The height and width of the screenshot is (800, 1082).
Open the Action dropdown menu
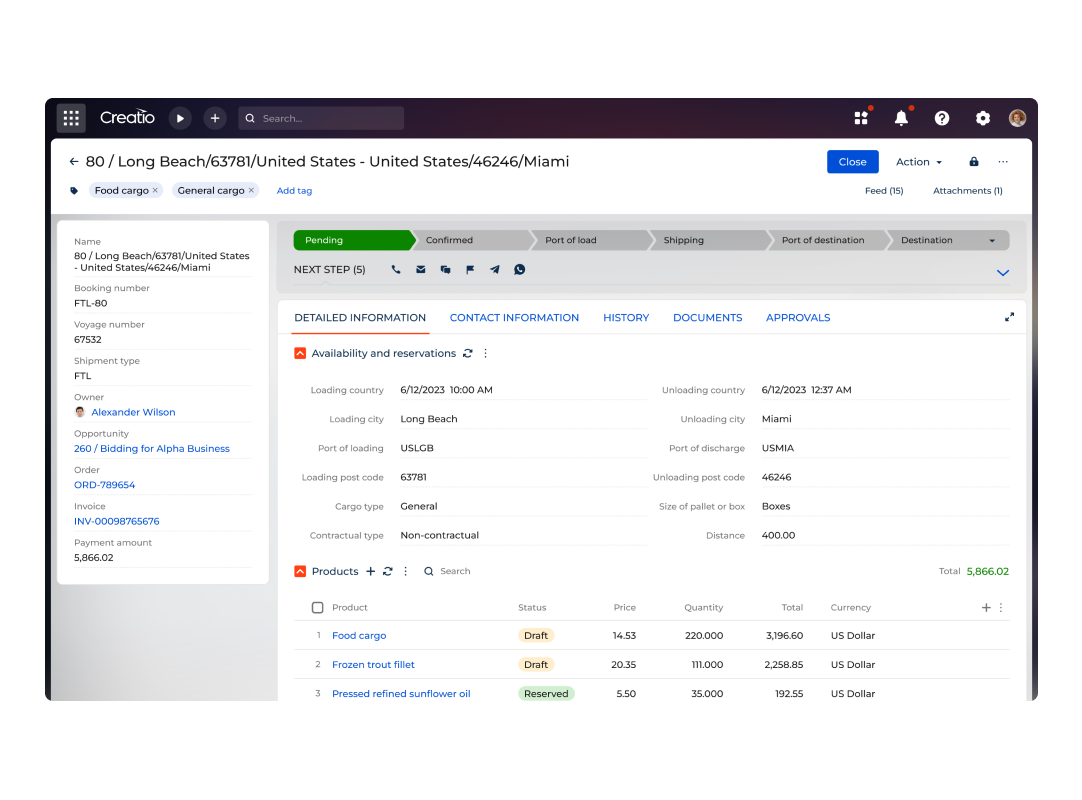pos(918,162)
